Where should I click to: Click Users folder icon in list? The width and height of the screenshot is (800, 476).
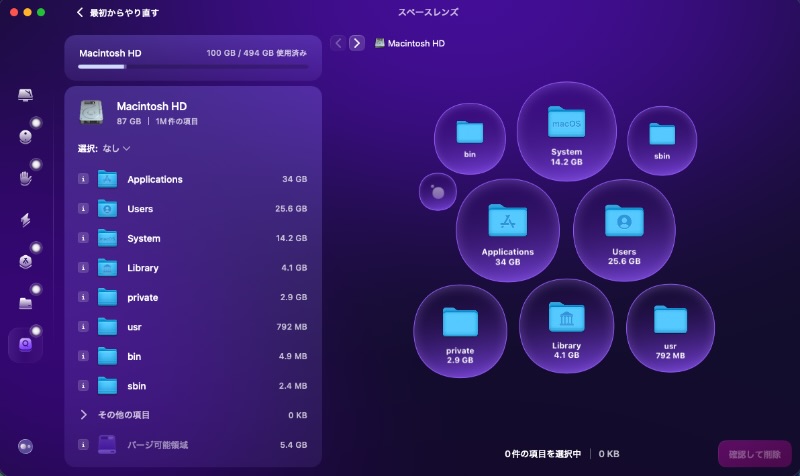tap(107, 209)
